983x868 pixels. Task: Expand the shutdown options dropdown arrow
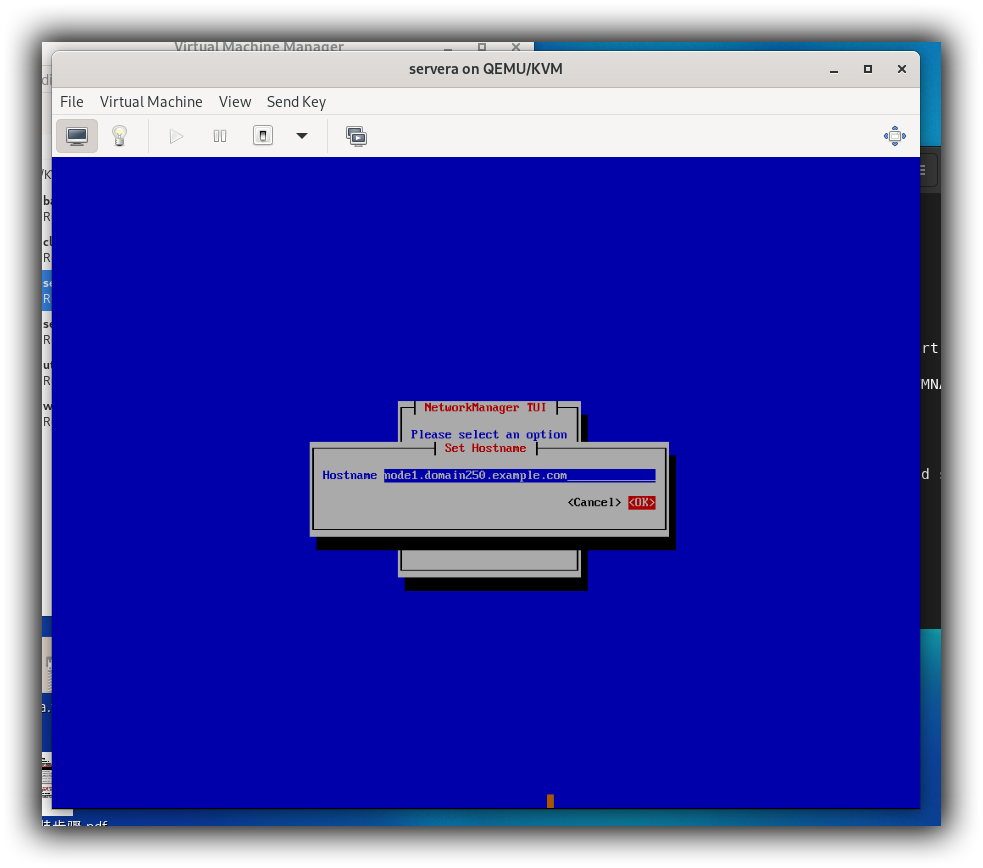[x=302, y=136]
